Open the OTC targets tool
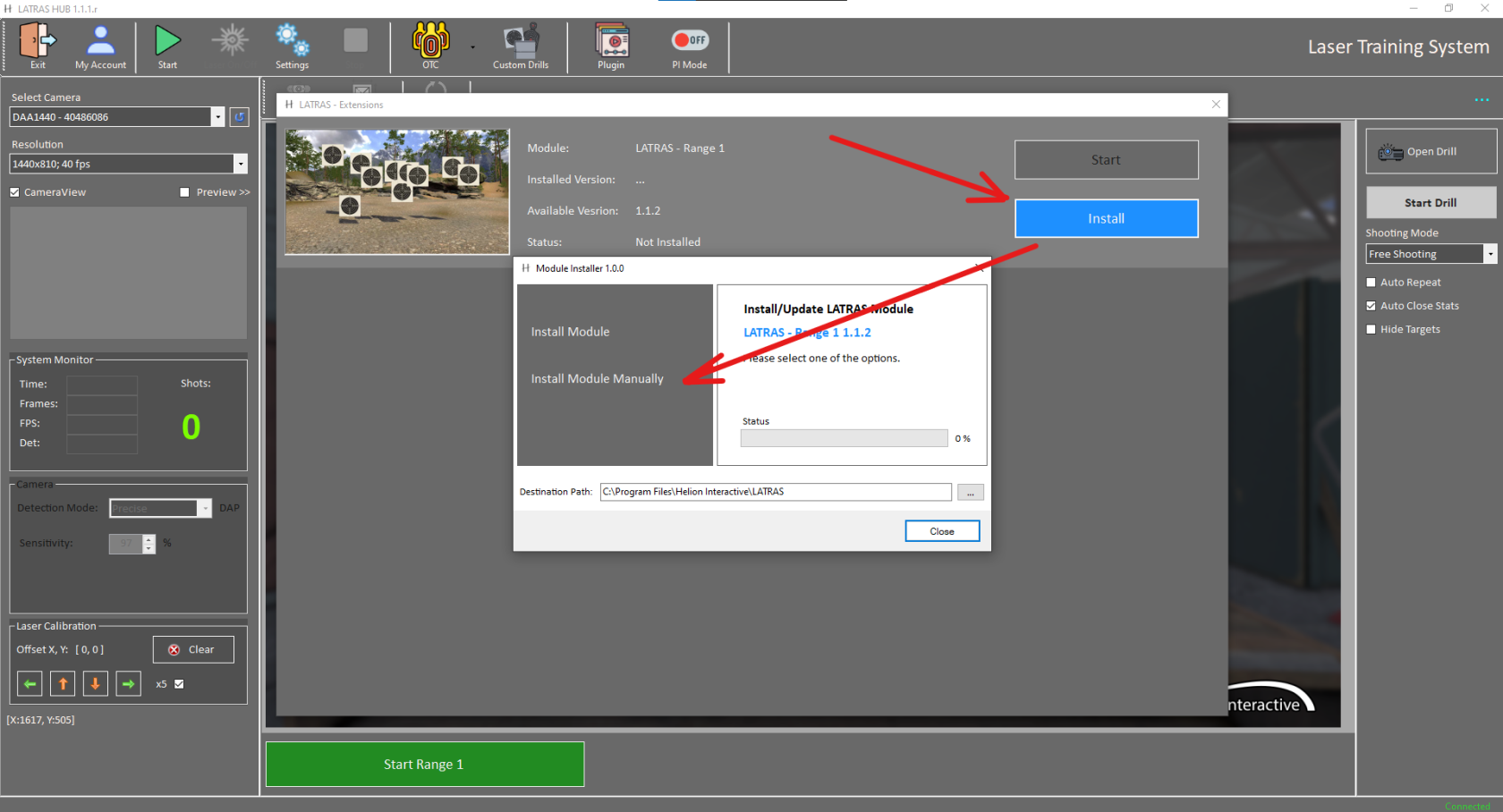The image size is (1503, 812). (430, 46)
